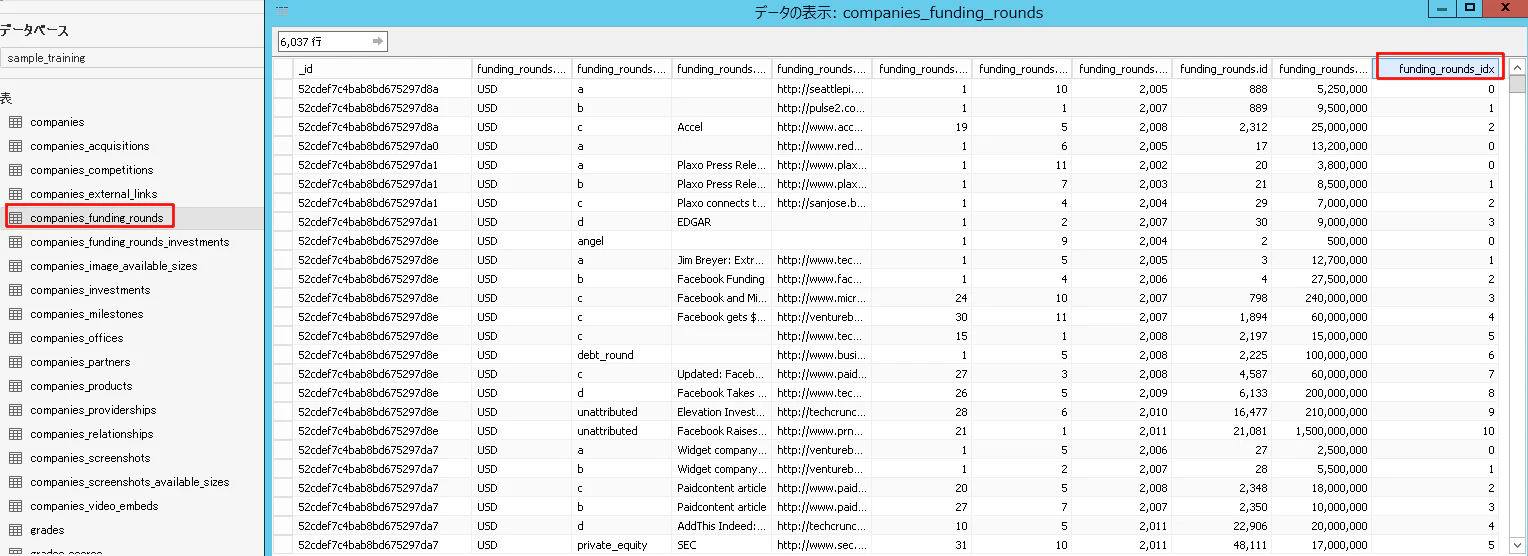1528x556 pixels.
Task: Click the vertical scrollbar thumb of the grid
Action: pos(1517,84)
